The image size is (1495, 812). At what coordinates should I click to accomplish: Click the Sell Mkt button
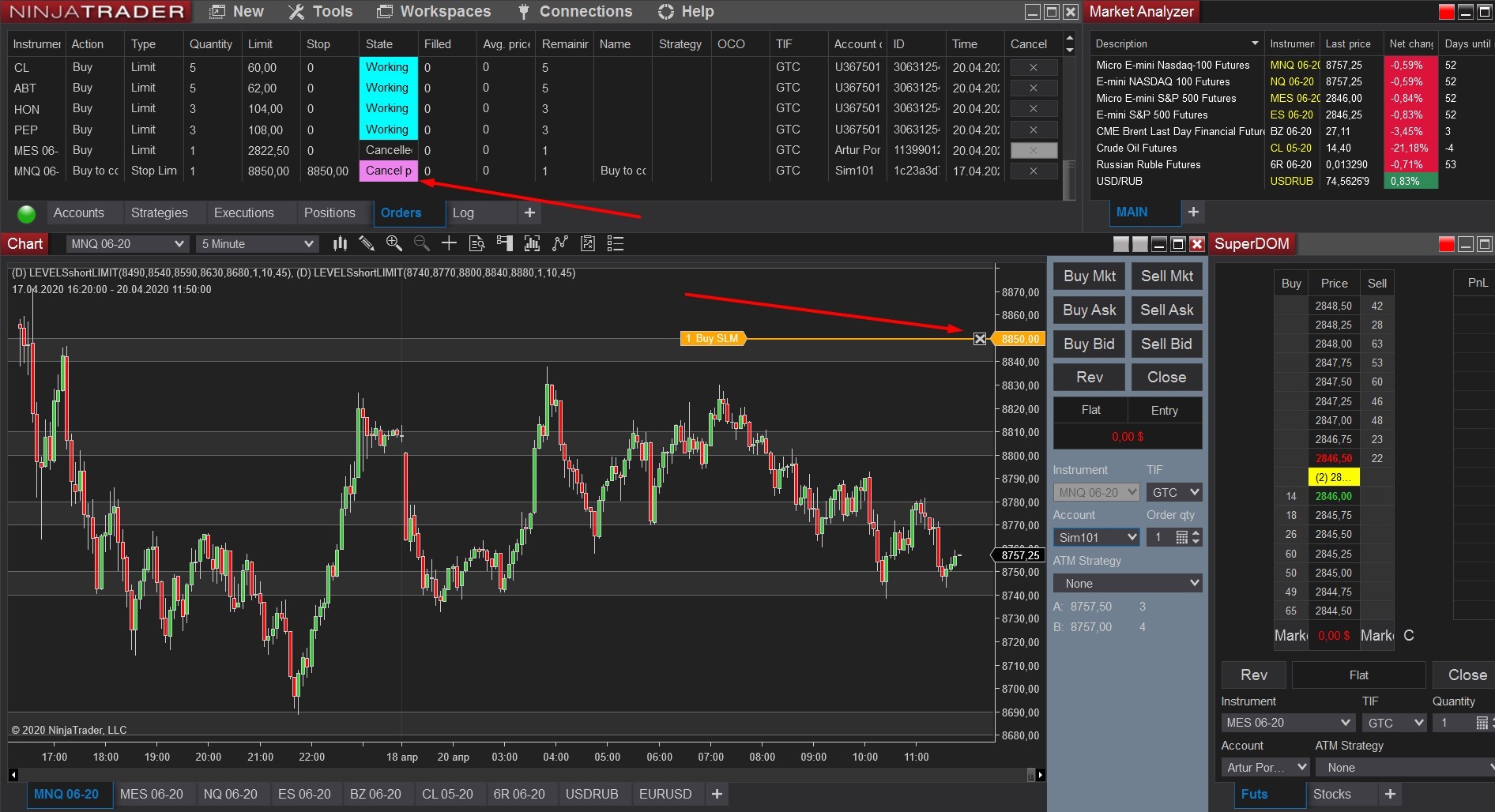(1167, 276)
